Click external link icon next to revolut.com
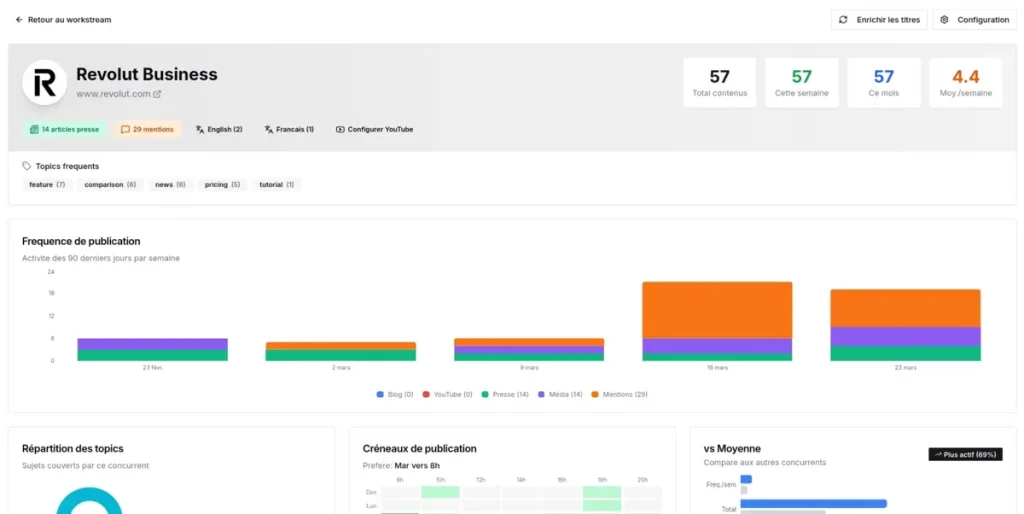 pos(157,94)
